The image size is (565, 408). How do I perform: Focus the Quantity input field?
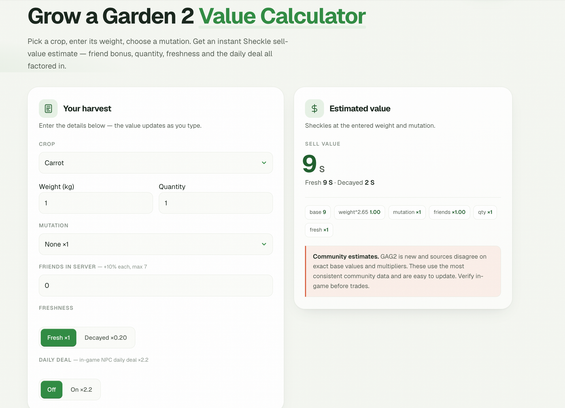pyautogui.click(x=215, y=203)
